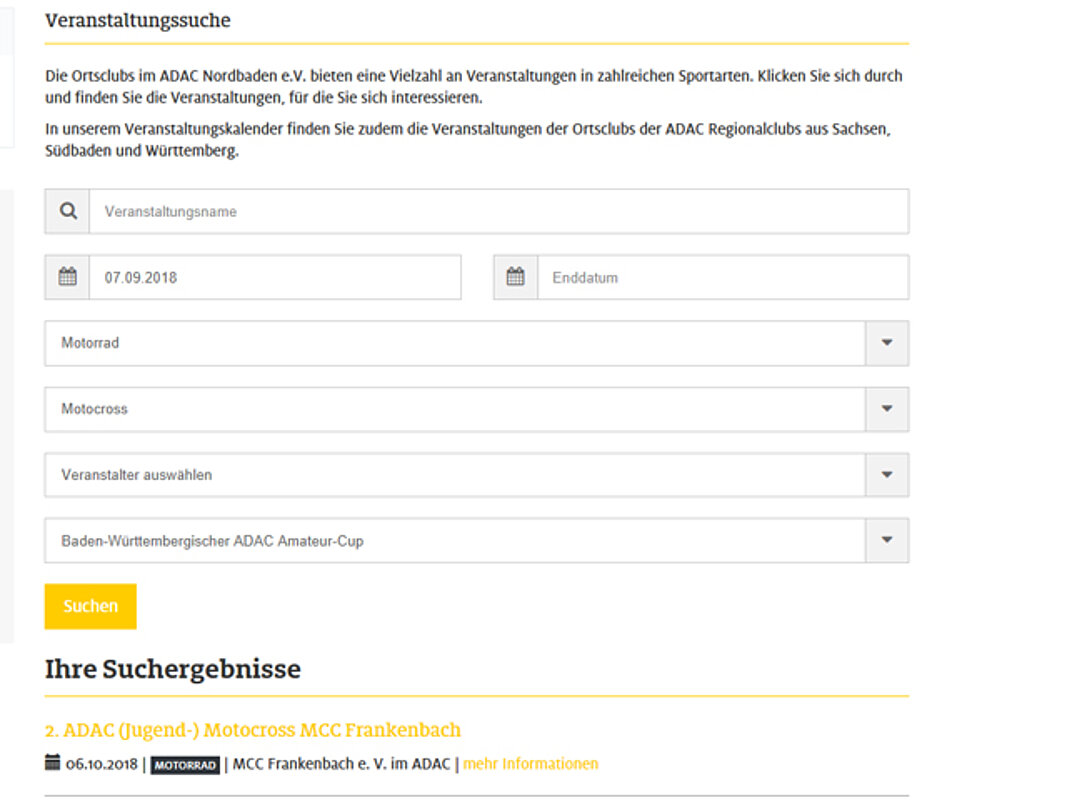Select the Motorrad category field

pos(455,343)
